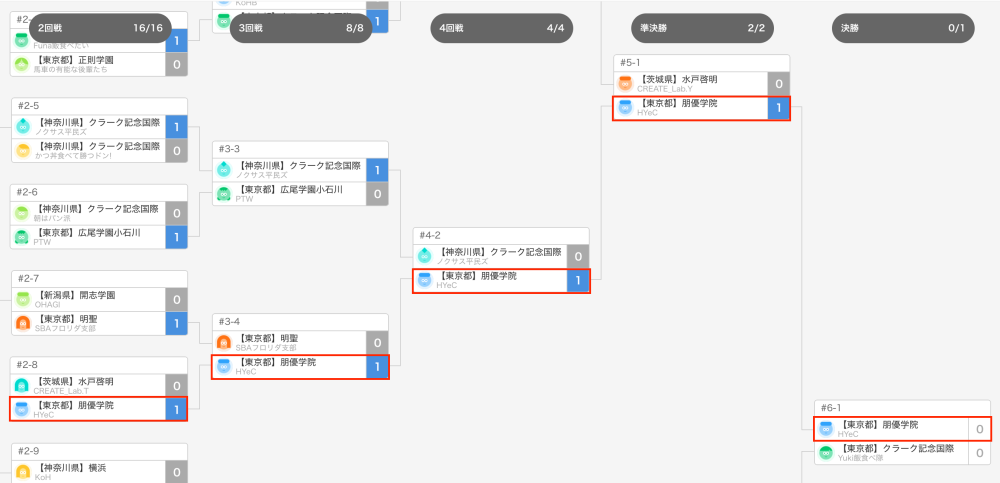
Task: Click the CREATE_Lab.T avatar in match #2-8
Action: (22, 385)
